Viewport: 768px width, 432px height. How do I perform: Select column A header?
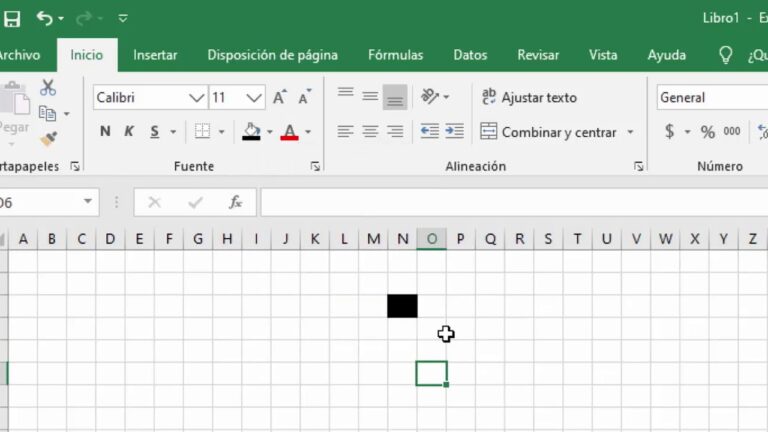(x=23, y=239)
